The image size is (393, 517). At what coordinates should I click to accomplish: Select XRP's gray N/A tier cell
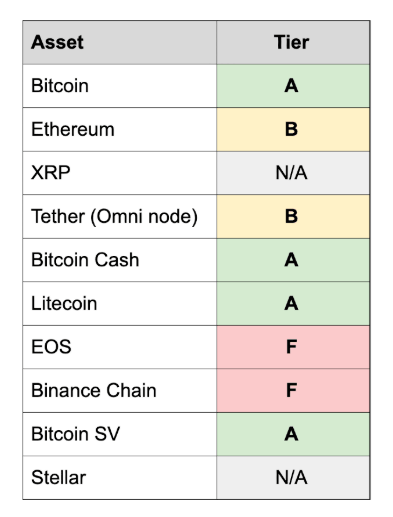(x=293, y=173)
